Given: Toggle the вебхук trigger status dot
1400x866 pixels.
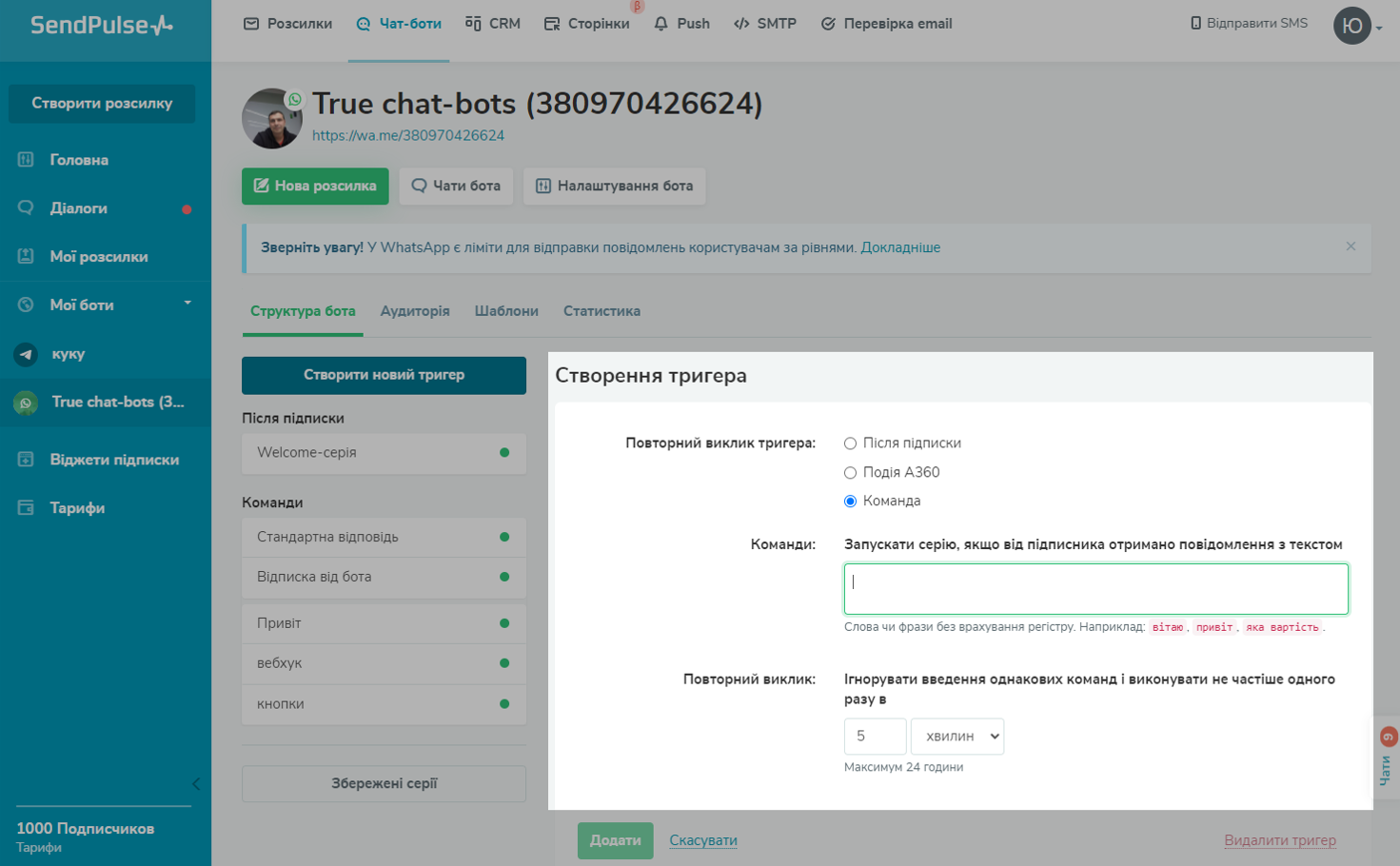Looking at the screenshot, I should click(x=504, y=663).
